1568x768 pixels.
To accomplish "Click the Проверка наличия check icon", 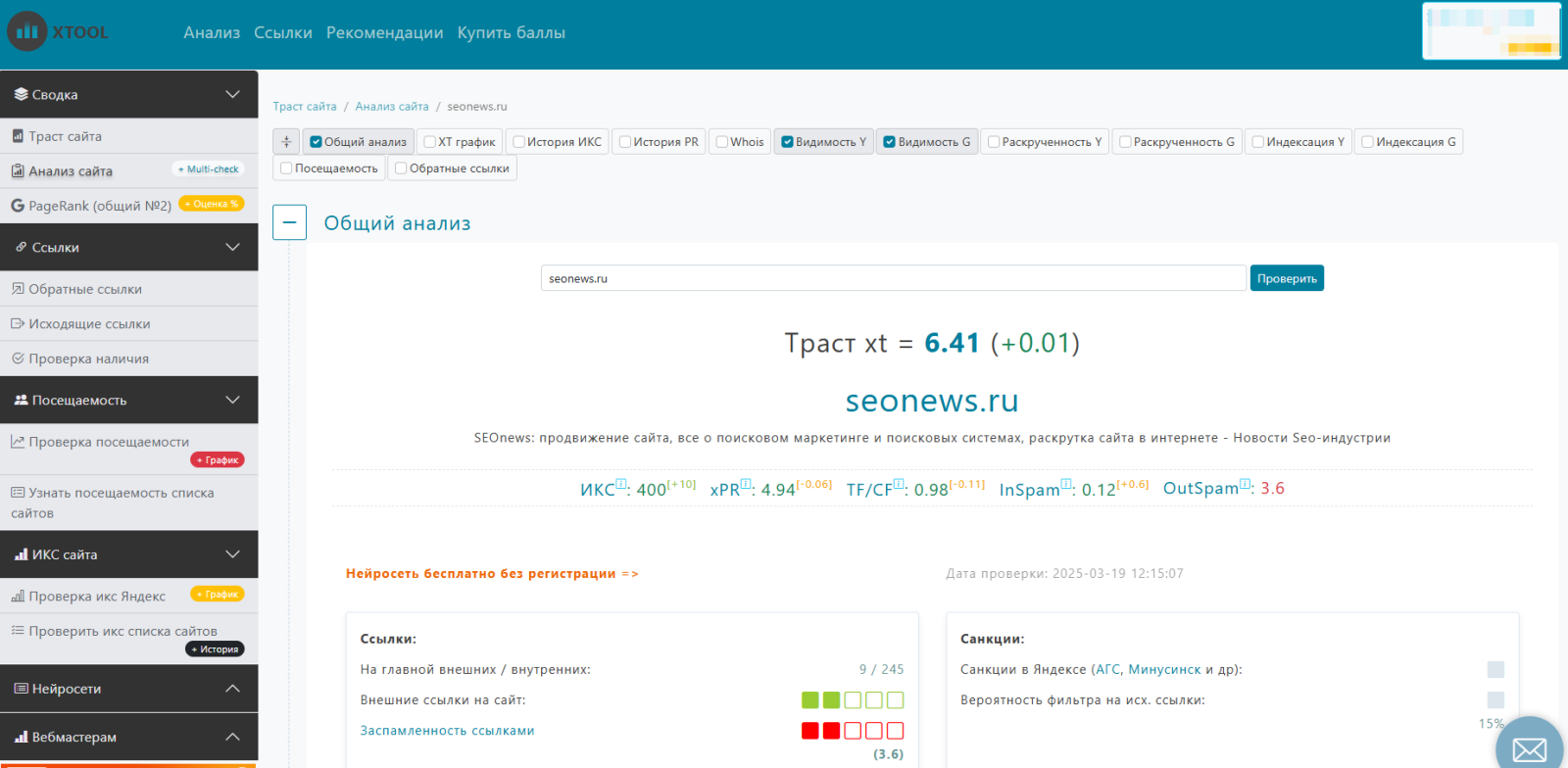I will coord(18,359).
